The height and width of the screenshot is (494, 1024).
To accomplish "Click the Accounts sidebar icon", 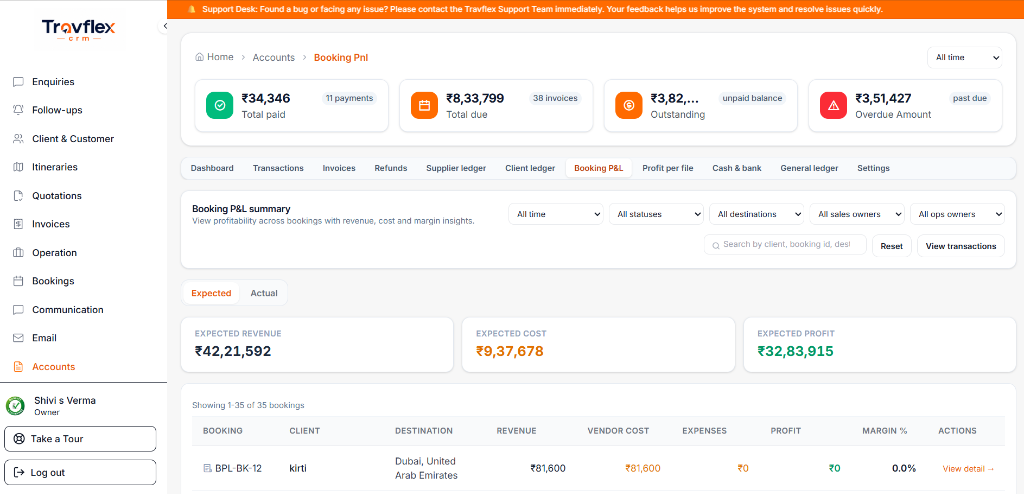I will [18, 367].
